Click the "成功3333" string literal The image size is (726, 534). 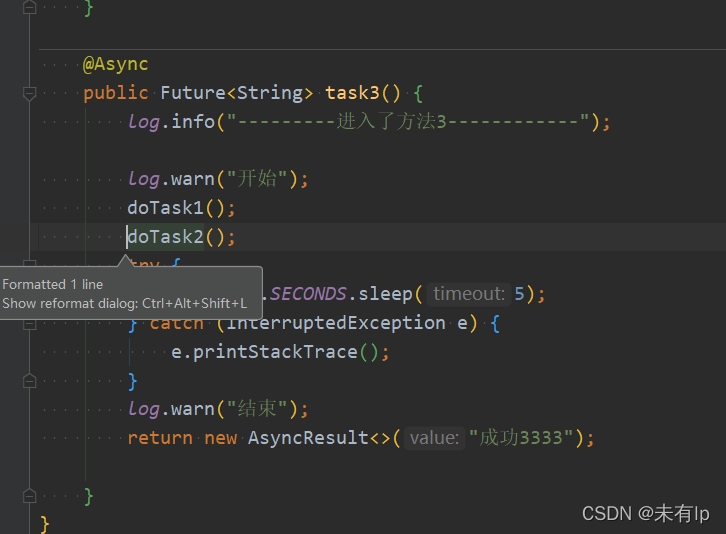pyautogui.click(x=521, y=438)
